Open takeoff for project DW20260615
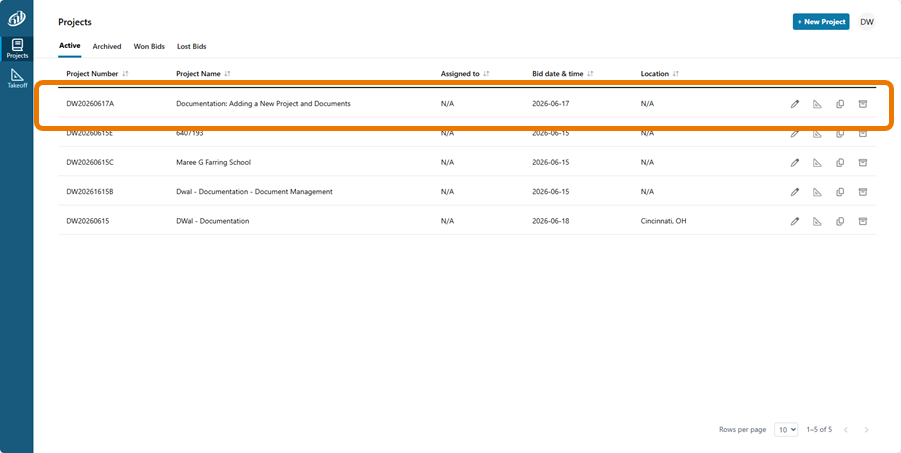Screen dimensions: 901x453 point(817,221)
